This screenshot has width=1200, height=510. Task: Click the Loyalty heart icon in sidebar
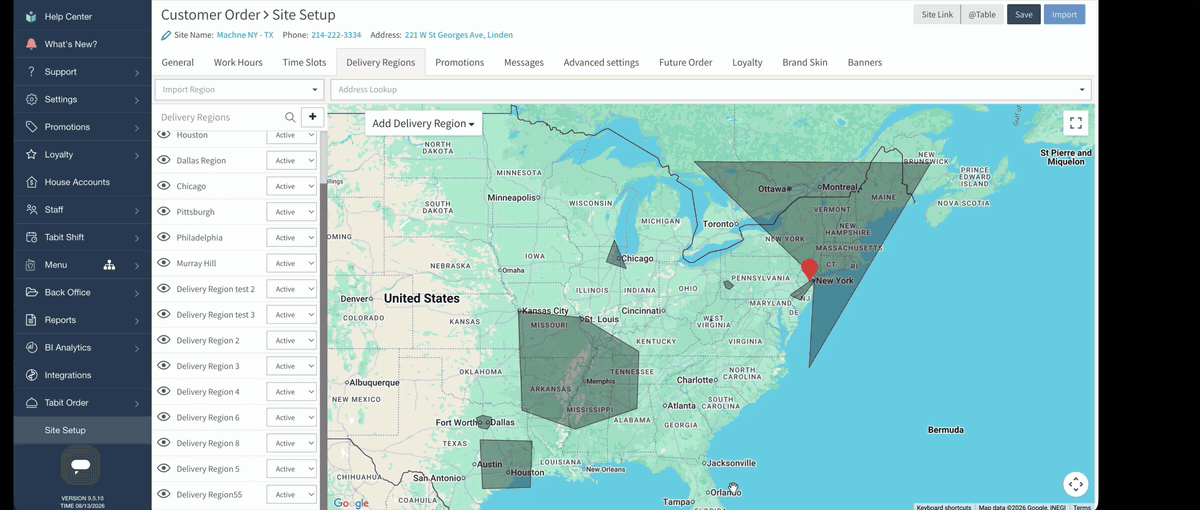tap(32, 155)
